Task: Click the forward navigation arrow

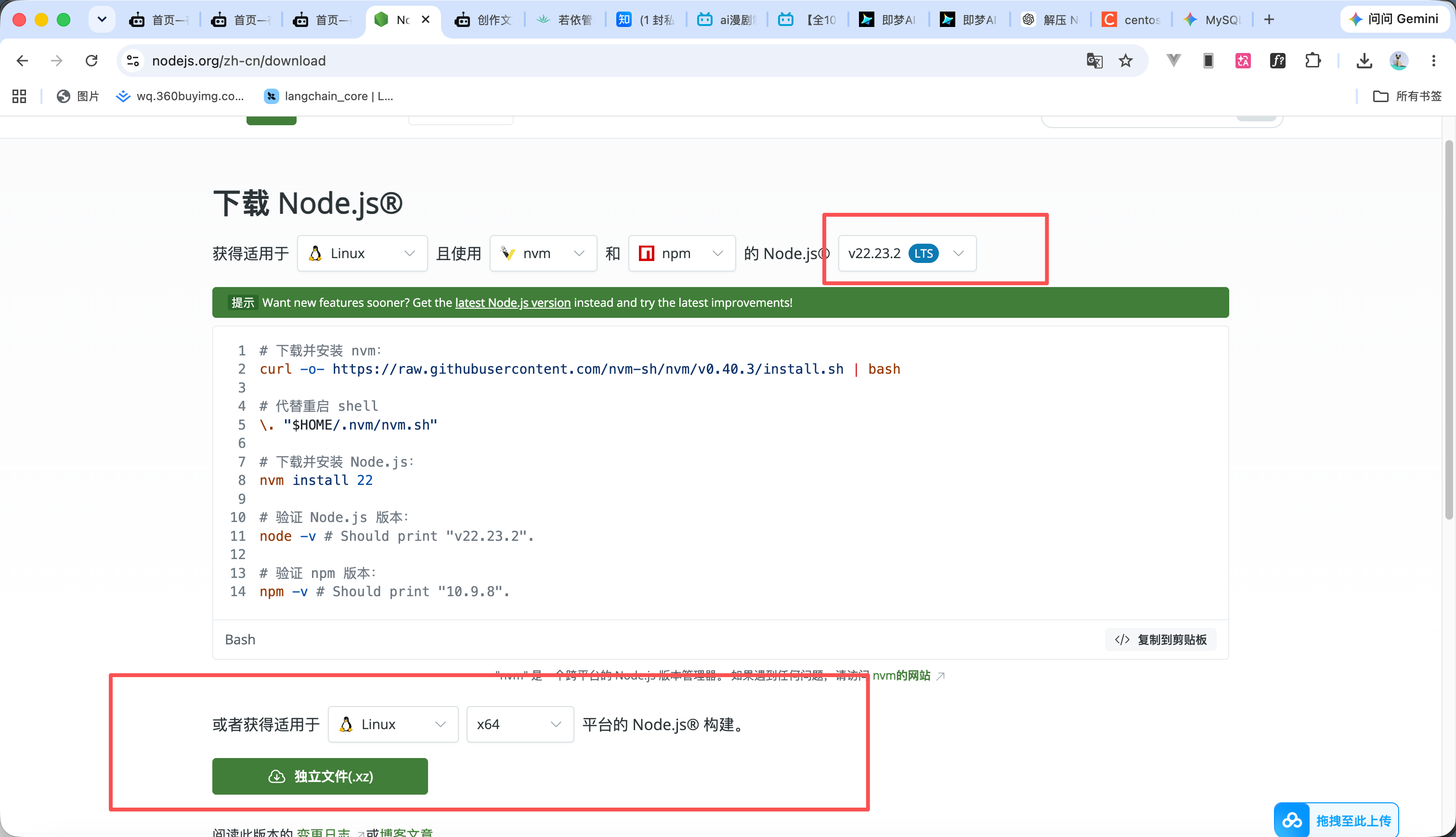Action: 56,60
